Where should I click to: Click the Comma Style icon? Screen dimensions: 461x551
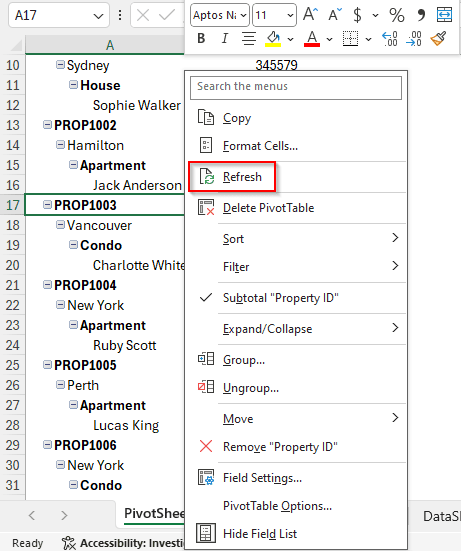(x=421, y=15)
